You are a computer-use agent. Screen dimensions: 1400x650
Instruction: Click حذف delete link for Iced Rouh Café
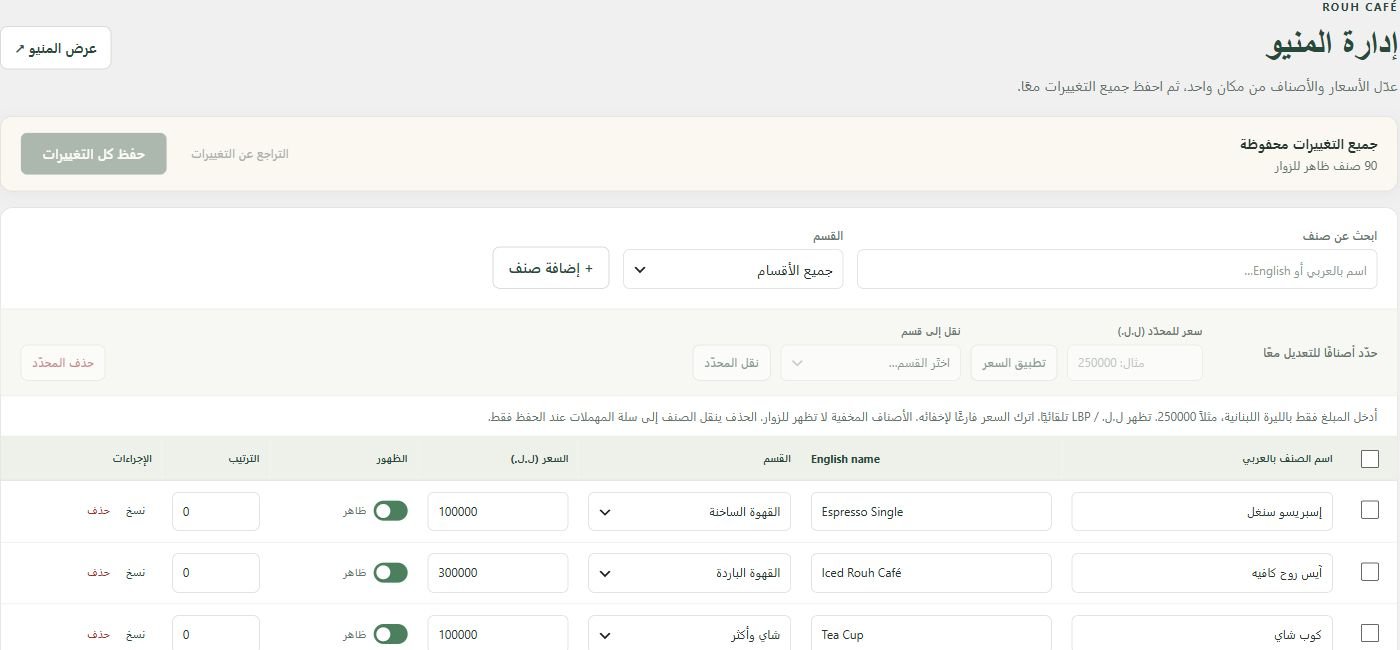click(x=98, y=573)
